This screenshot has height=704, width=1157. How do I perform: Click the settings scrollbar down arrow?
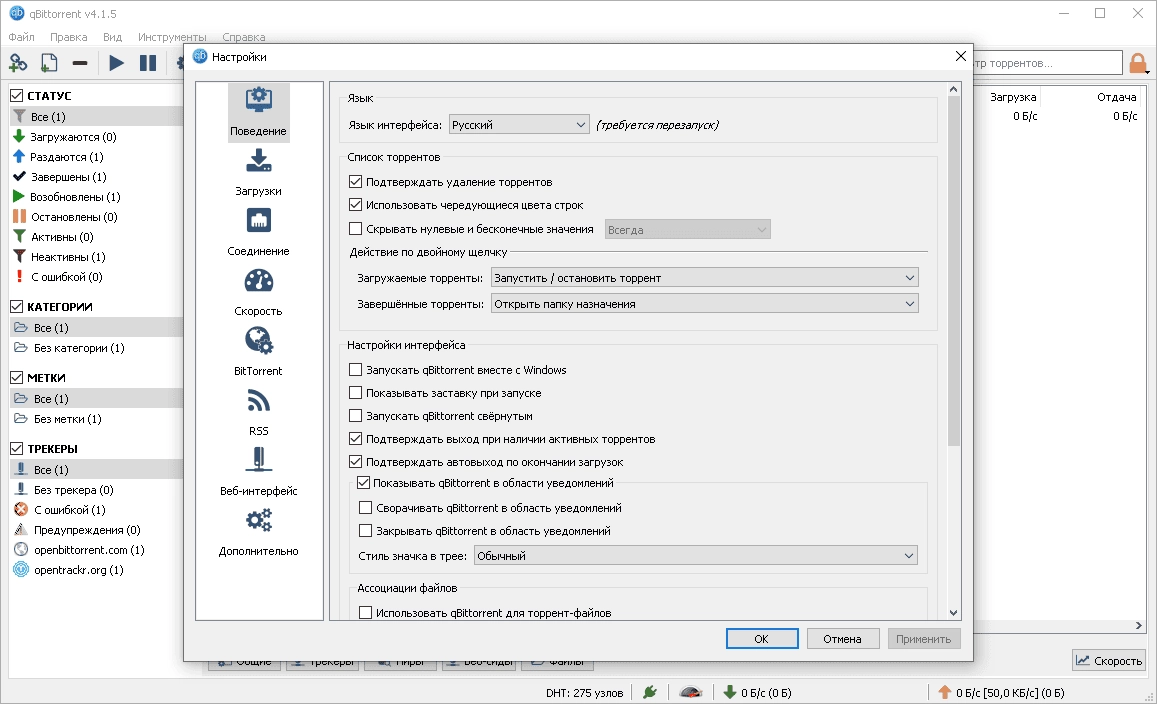coord(953,612)
